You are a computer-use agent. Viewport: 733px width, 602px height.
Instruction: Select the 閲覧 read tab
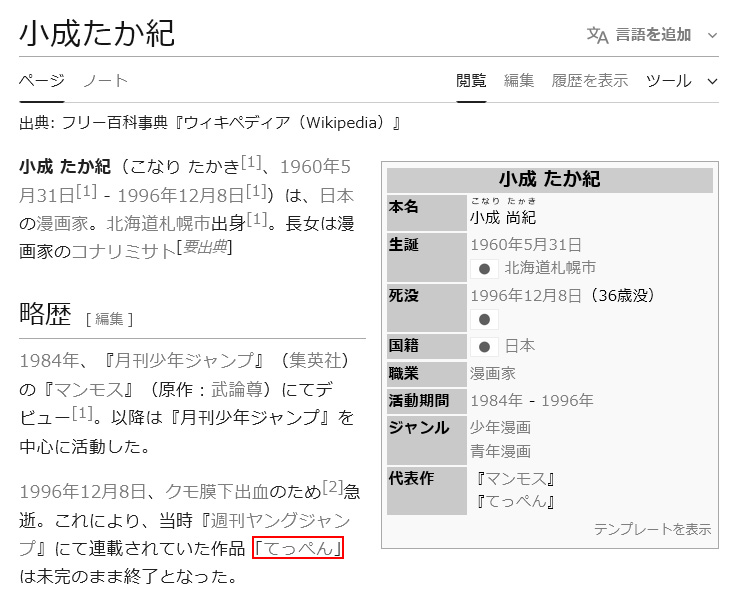471,81
